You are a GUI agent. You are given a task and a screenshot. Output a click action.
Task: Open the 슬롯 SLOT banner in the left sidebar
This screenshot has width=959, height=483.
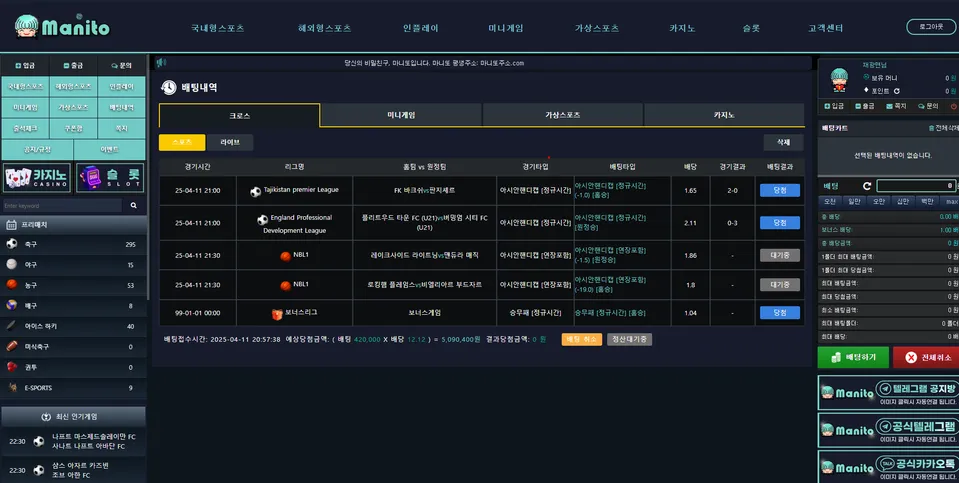(x=110, y=178)
